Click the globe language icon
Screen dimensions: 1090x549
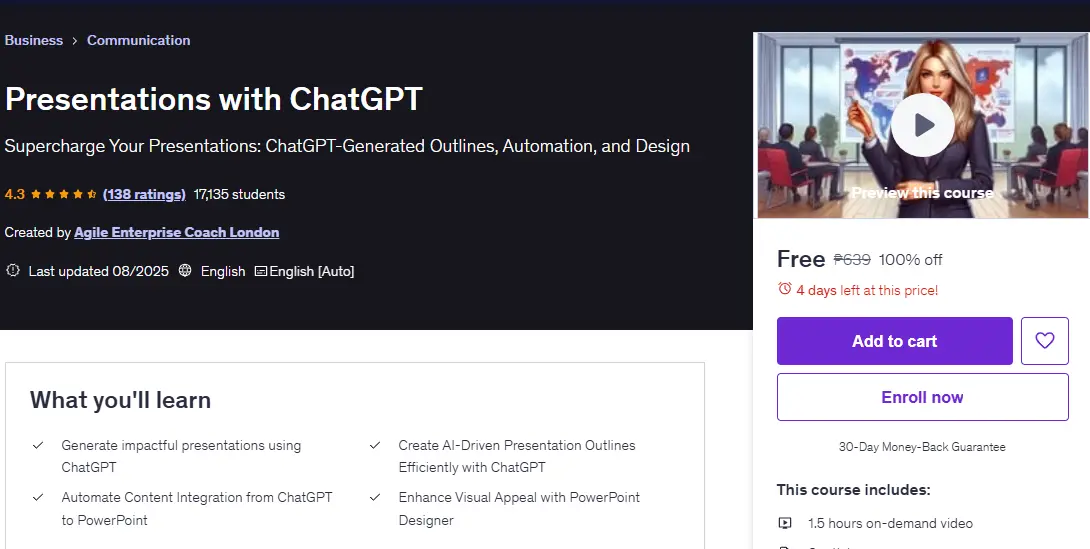coord(185,270)
